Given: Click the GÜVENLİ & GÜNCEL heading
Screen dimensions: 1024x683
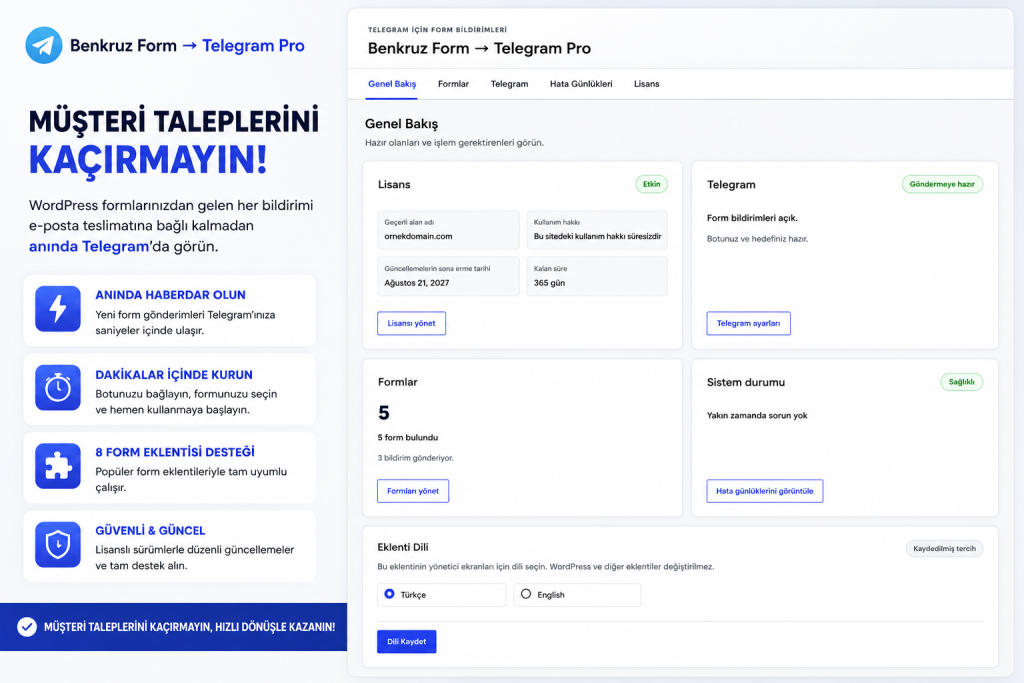Looking at the screenshot, I should 150,530.
